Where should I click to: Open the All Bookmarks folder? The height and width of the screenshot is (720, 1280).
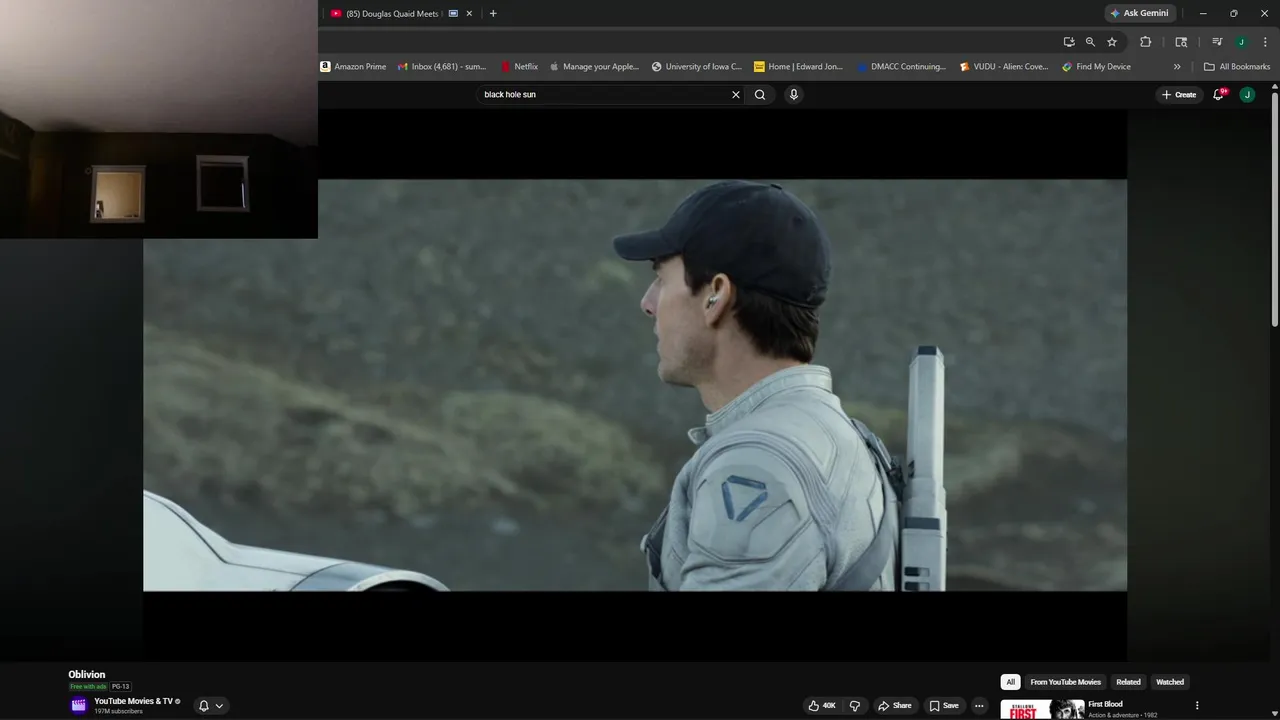1237,67
